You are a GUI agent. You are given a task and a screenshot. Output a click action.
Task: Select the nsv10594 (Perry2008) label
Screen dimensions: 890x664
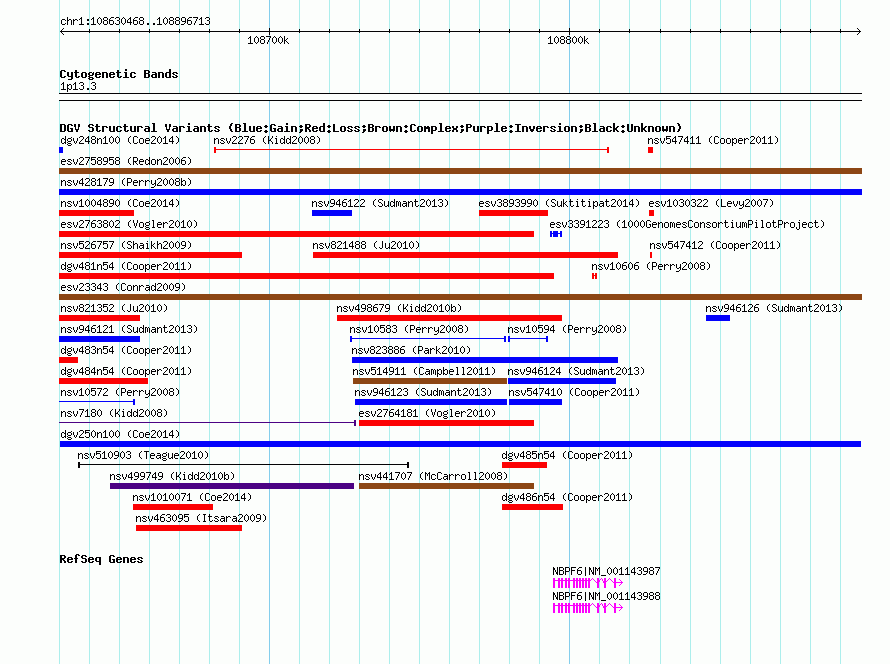point(567,329)
